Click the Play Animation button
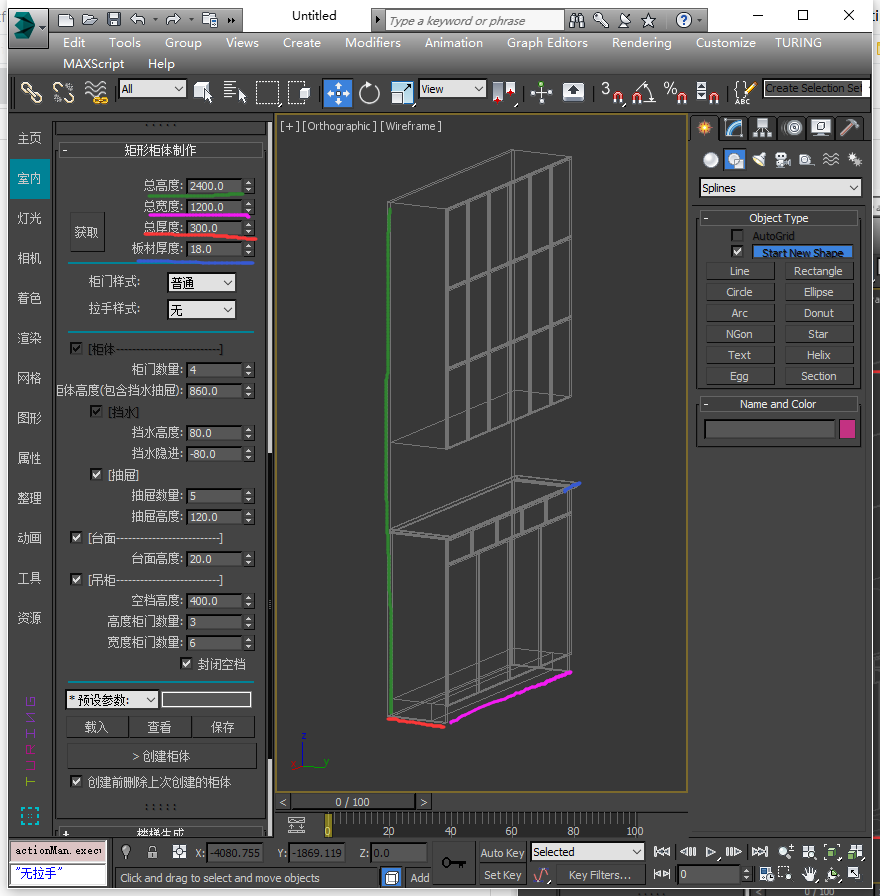The width and height of the screenshot is (880, 896). (710, 851)
